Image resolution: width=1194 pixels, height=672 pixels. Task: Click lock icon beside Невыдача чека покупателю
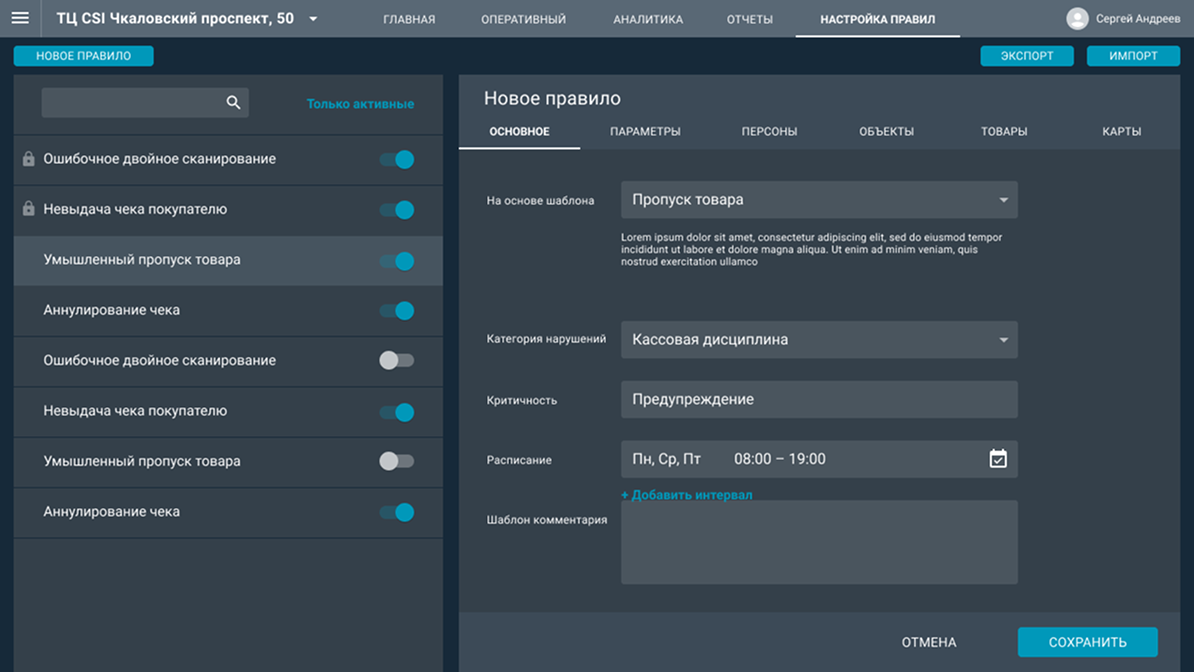[29, 209]
